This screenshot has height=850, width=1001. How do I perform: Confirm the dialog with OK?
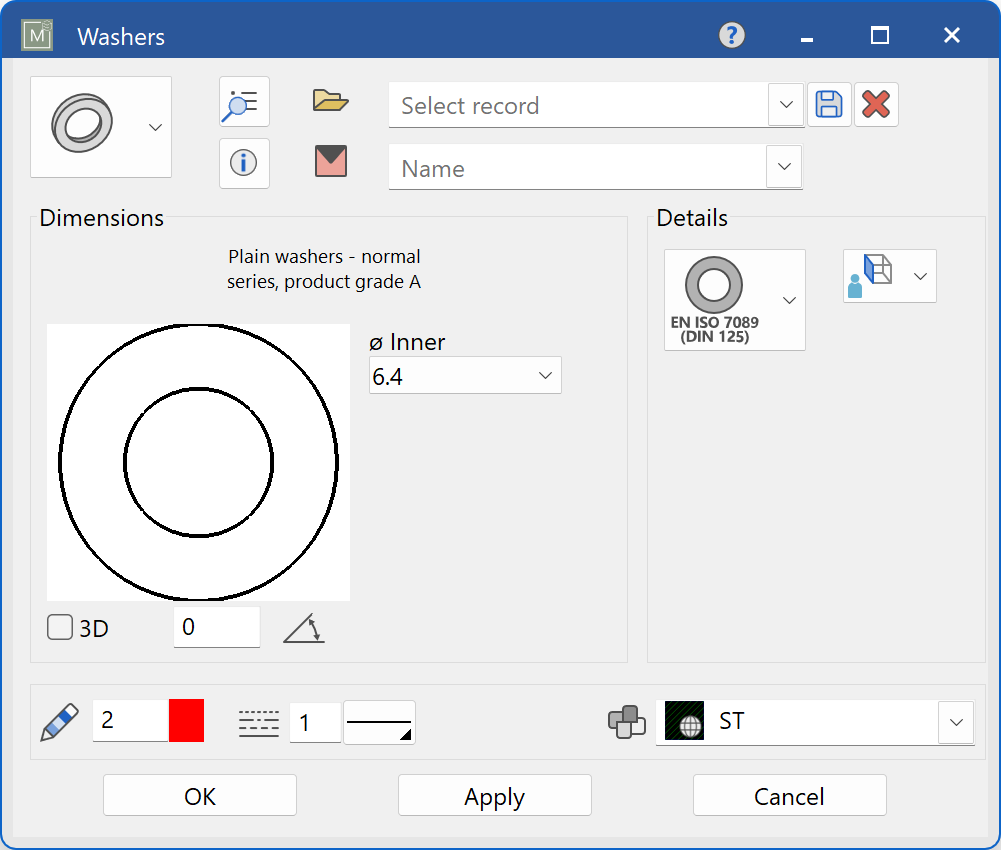click(x=199, y=795)
